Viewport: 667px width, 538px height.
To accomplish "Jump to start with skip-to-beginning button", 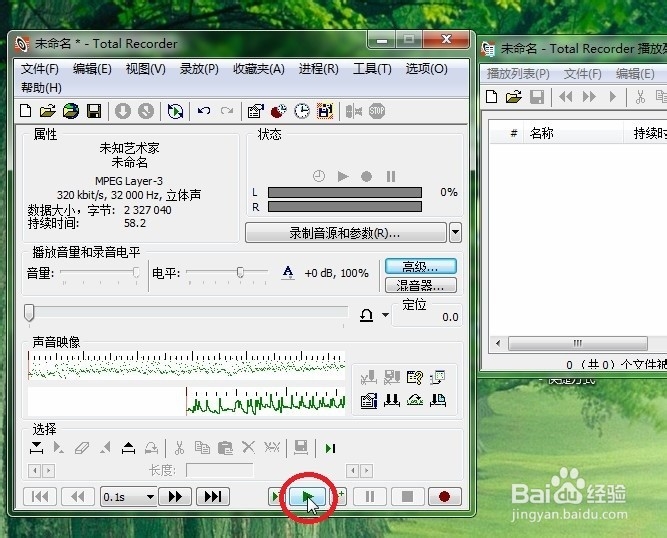I will [40, 496].
